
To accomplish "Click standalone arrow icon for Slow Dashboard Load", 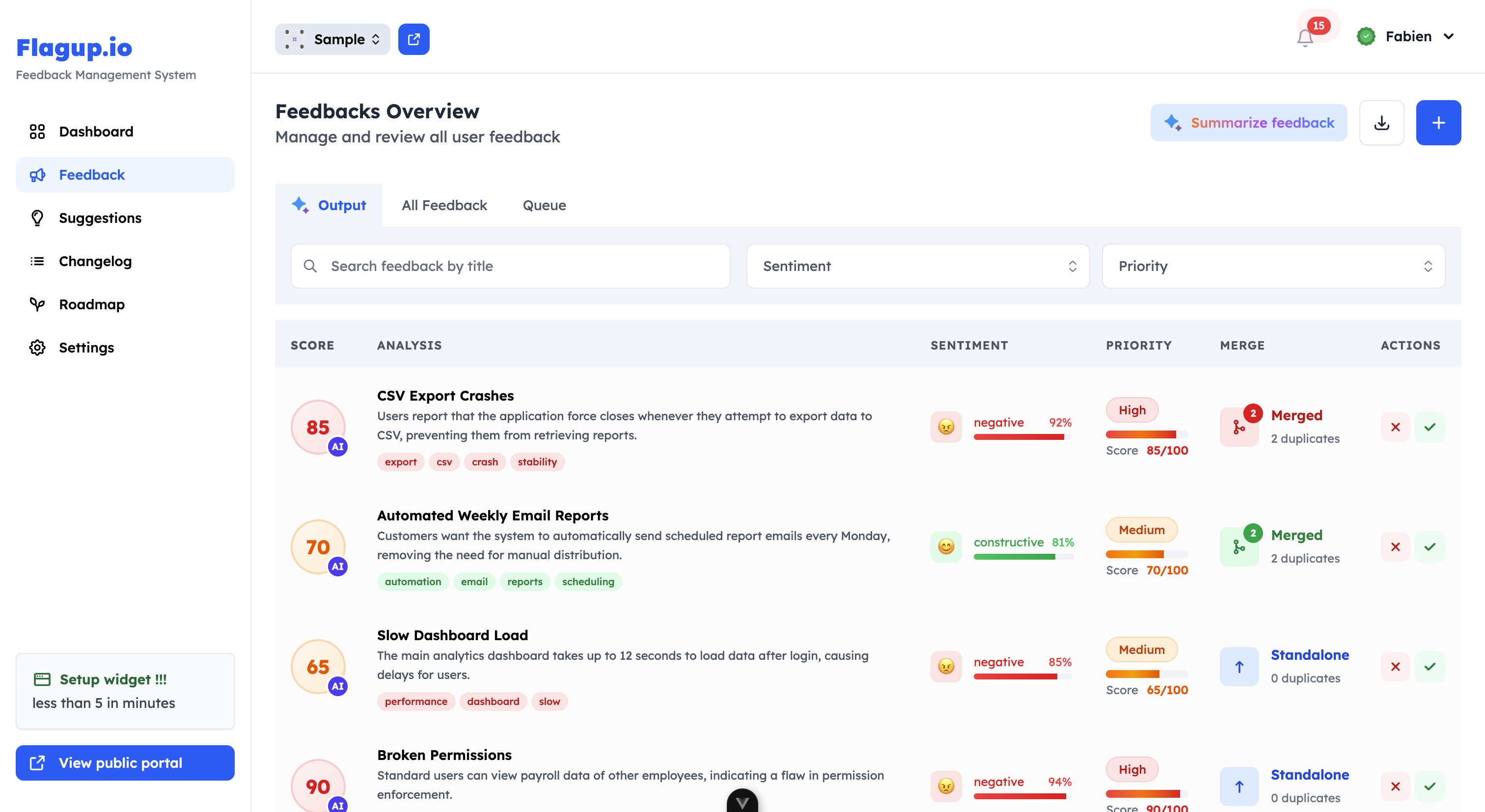I will 1239,667.
